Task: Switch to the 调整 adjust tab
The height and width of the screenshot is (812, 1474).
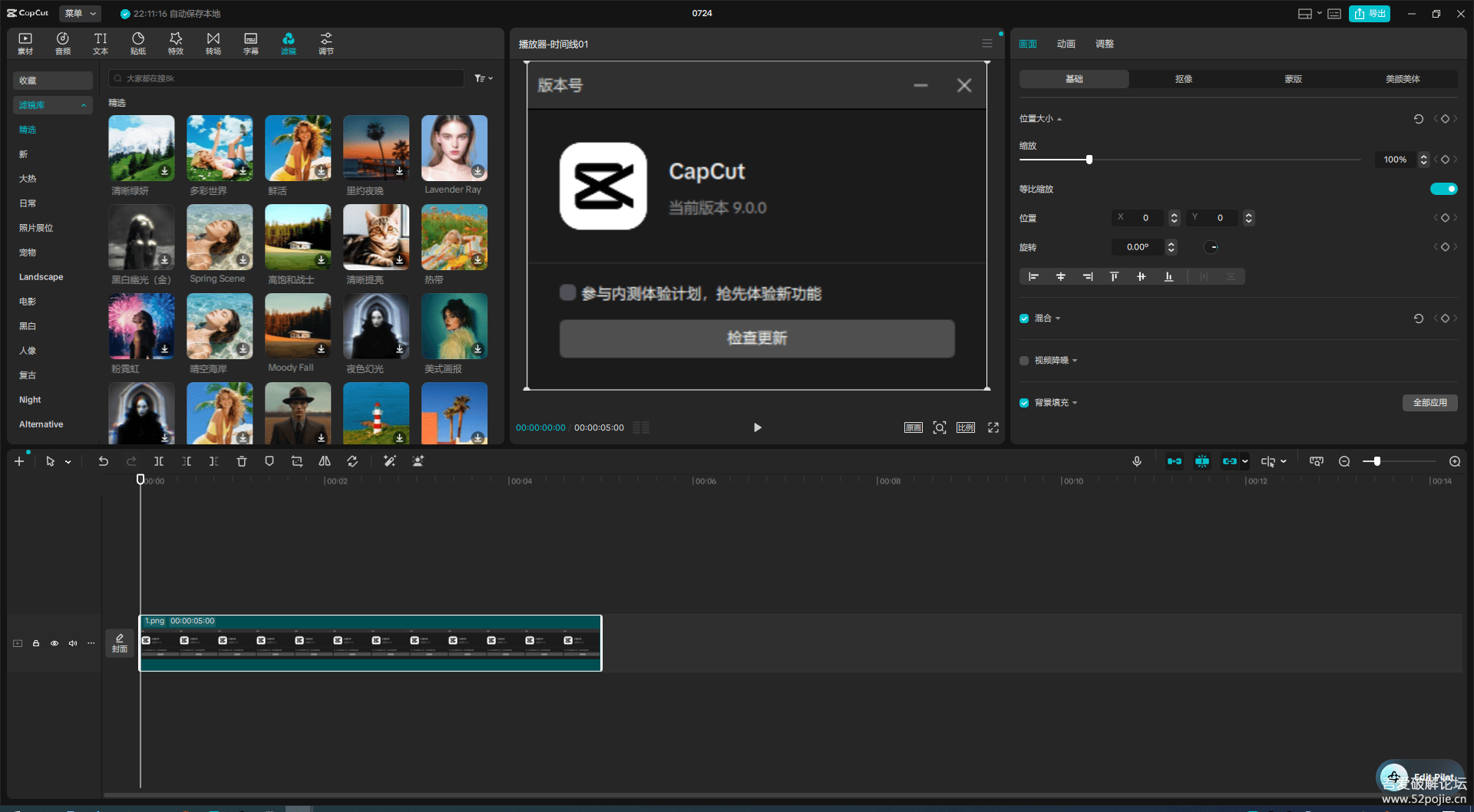Action: [1104, 44]
